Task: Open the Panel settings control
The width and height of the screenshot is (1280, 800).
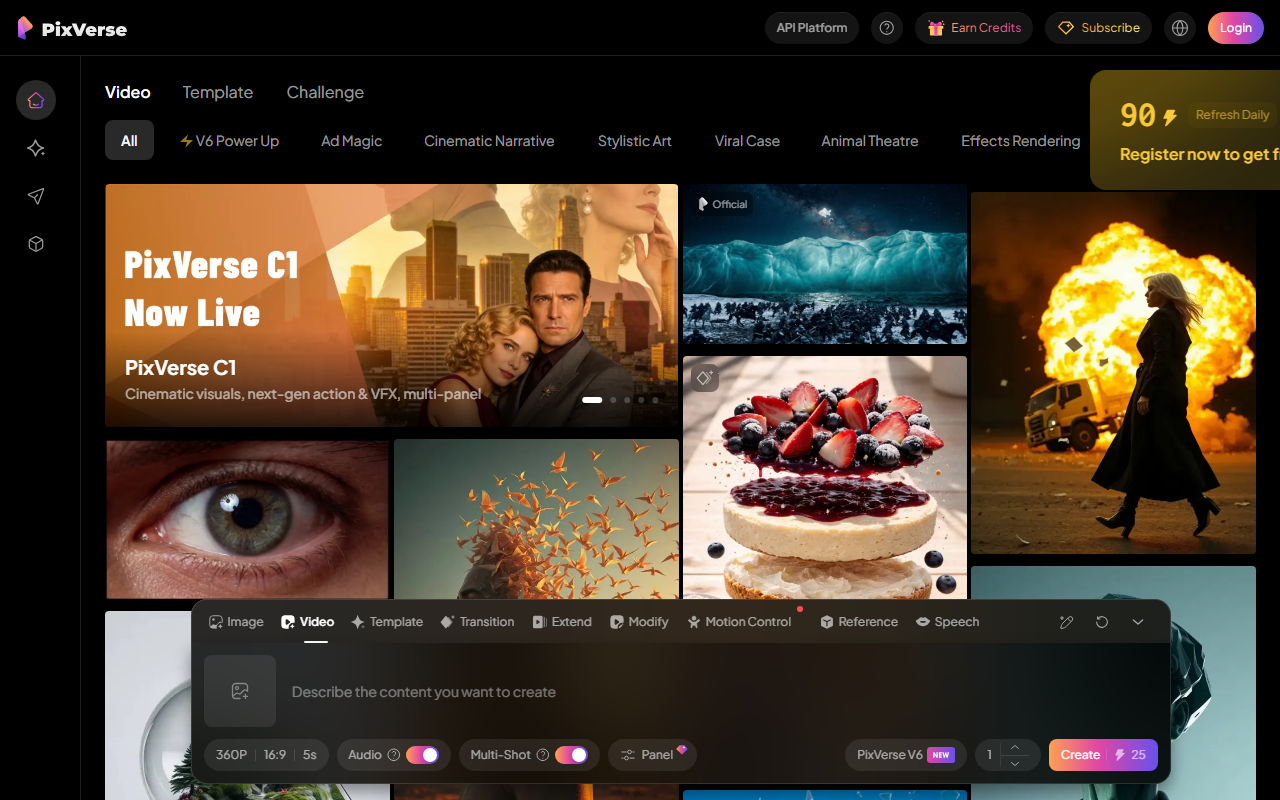Action: click(652, 755)
